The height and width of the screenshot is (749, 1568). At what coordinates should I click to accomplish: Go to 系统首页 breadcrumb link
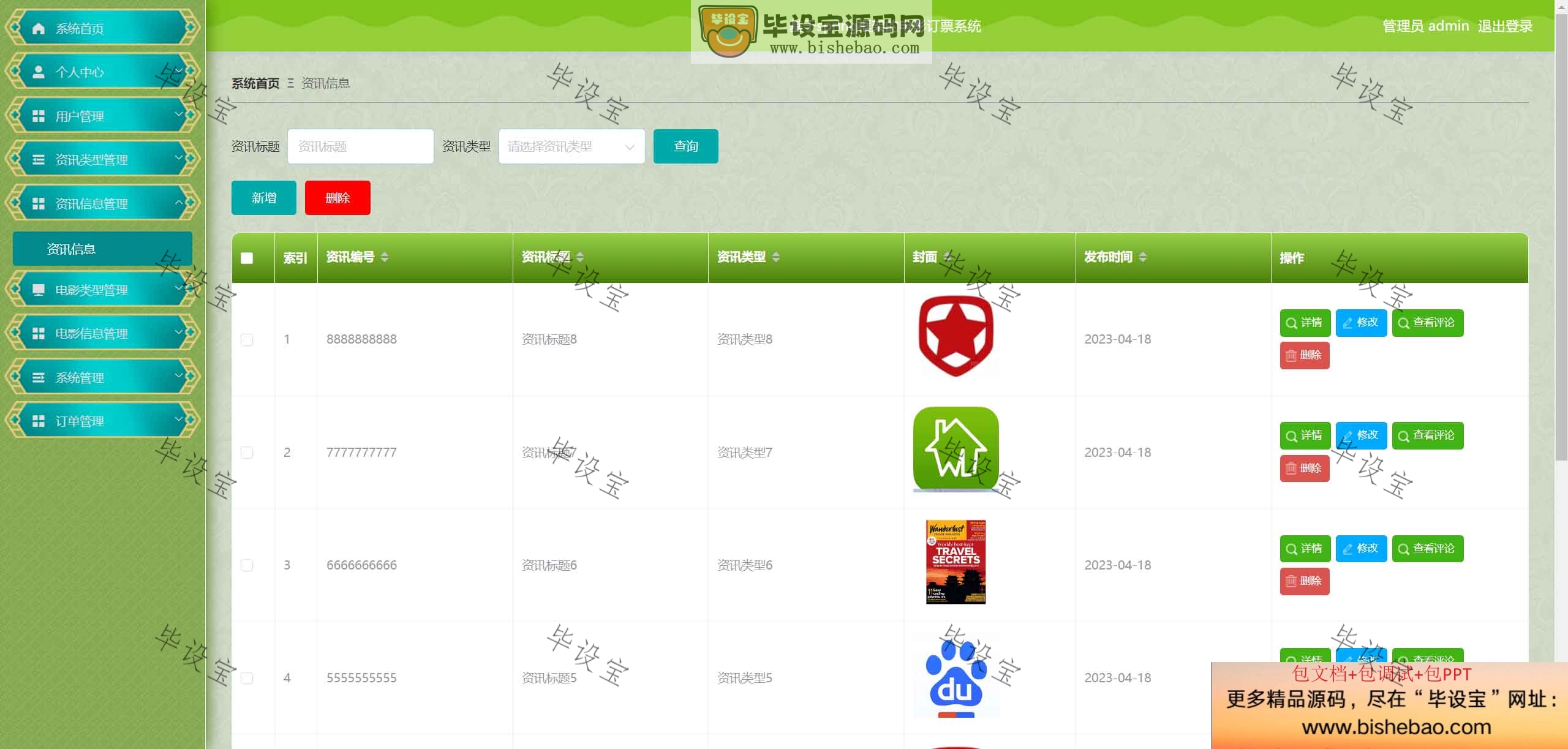[x=255, y=83]
